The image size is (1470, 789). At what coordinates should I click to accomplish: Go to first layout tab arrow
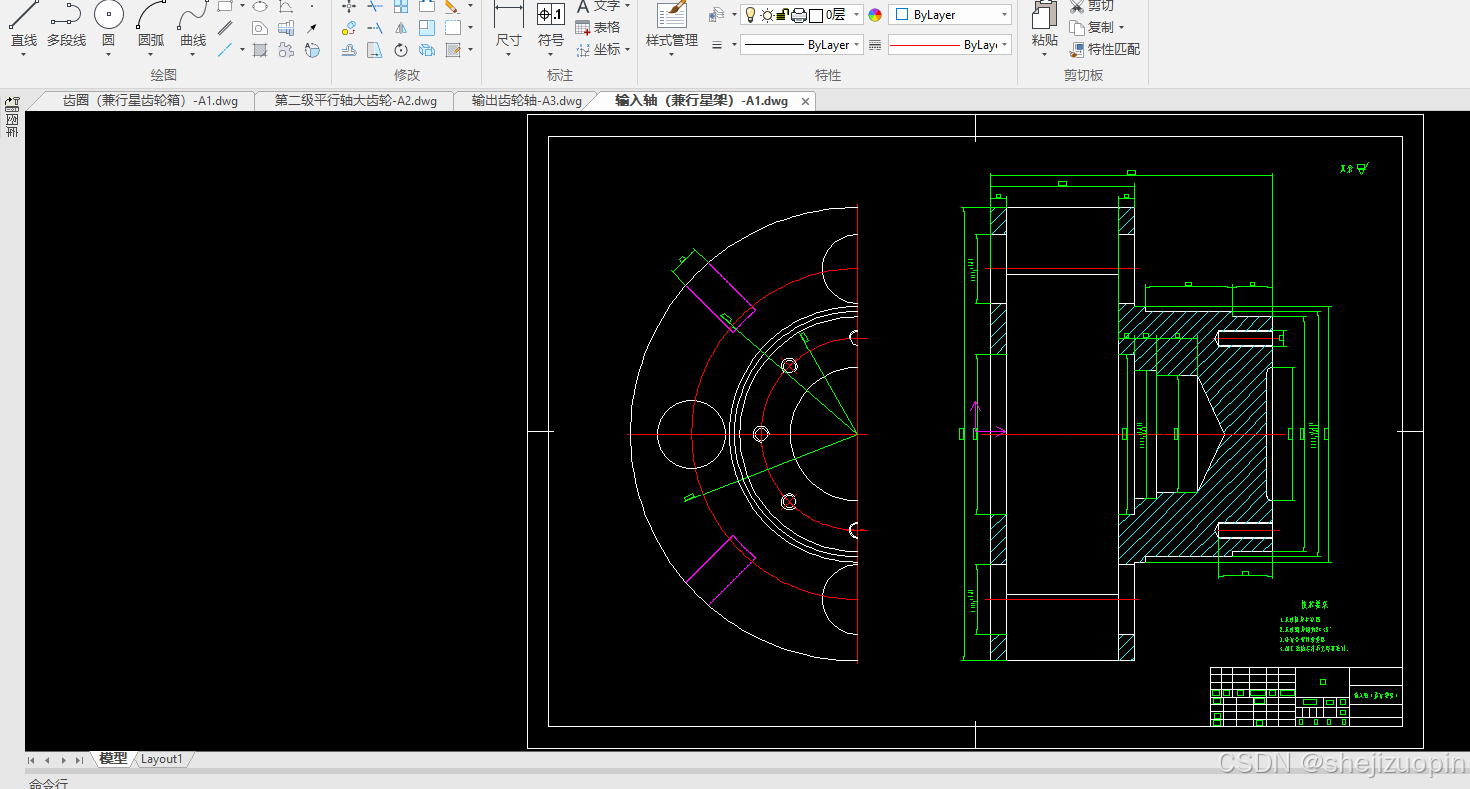tap(32, 760)
